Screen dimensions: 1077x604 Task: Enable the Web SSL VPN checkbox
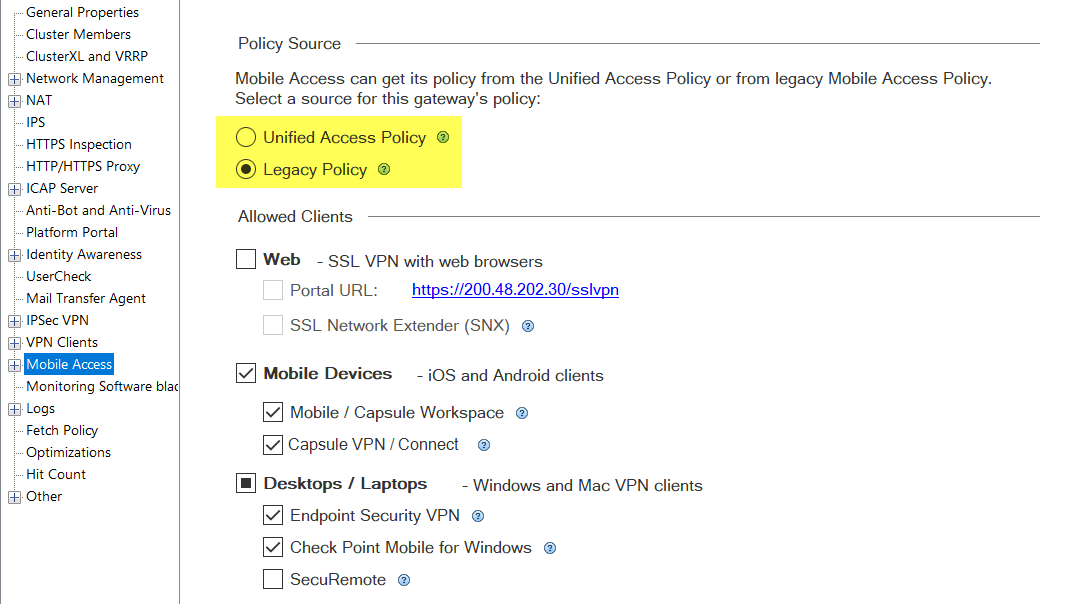coord(246,259)
